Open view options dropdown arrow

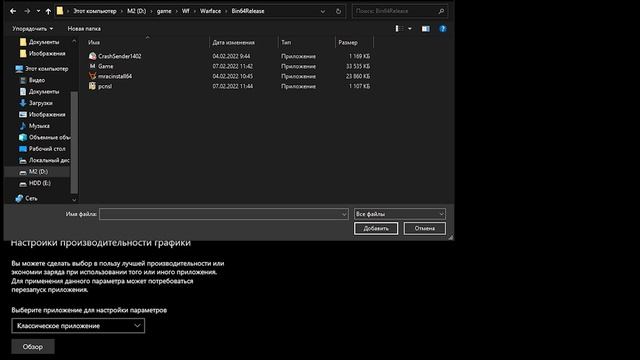[410, 29]
